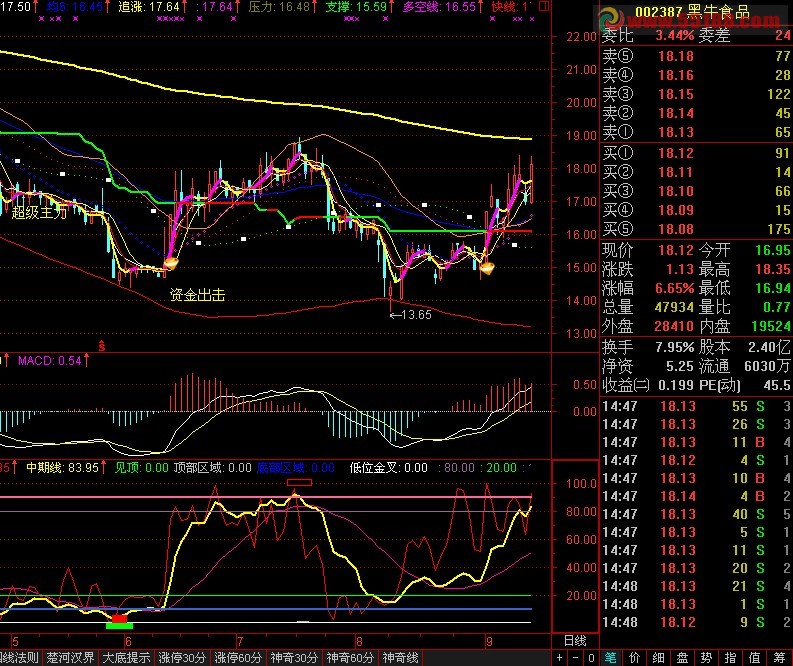
Task: Click the MACD indicator label
Action: (47, 361)
